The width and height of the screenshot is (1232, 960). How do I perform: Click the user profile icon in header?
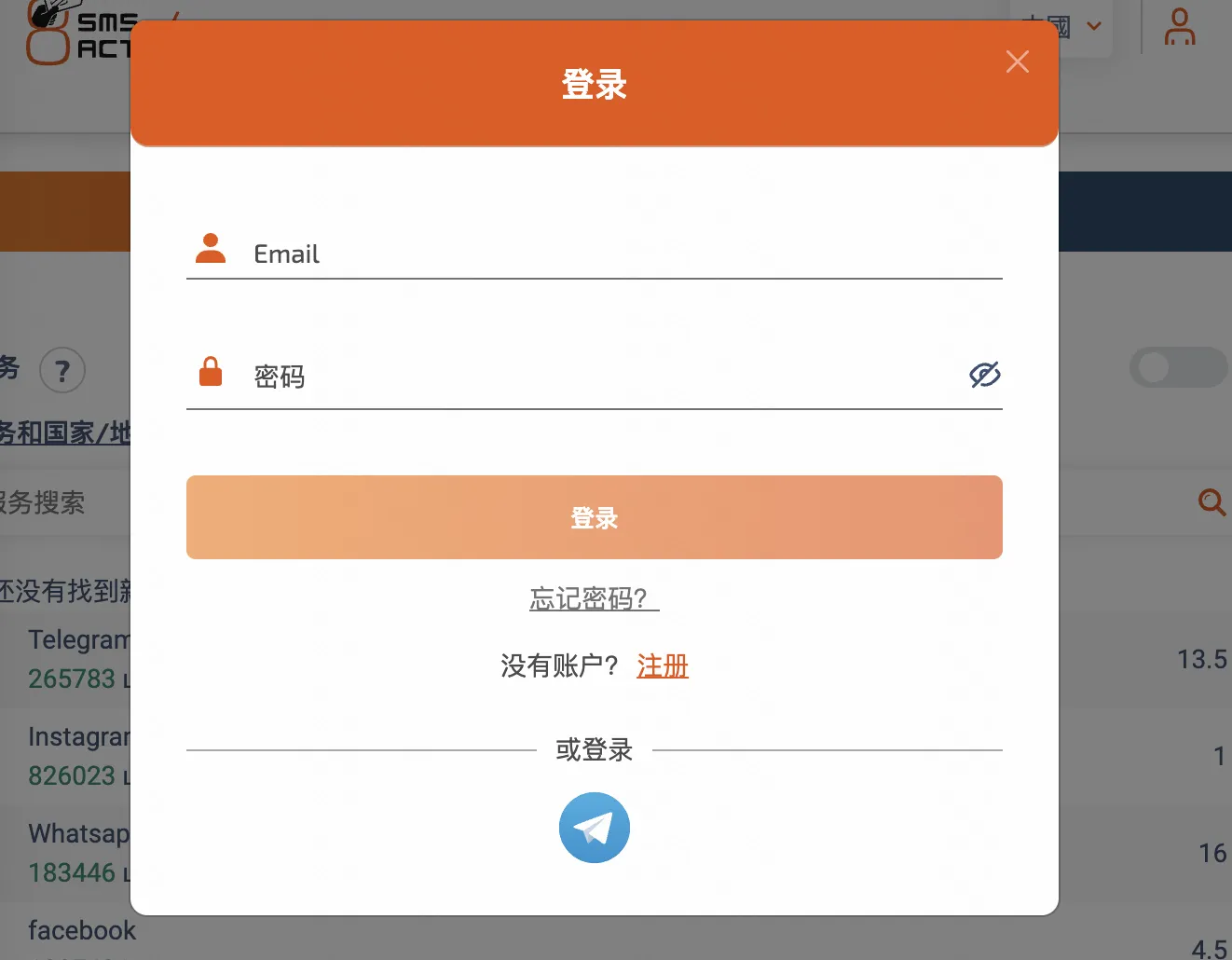point(1180,26)
